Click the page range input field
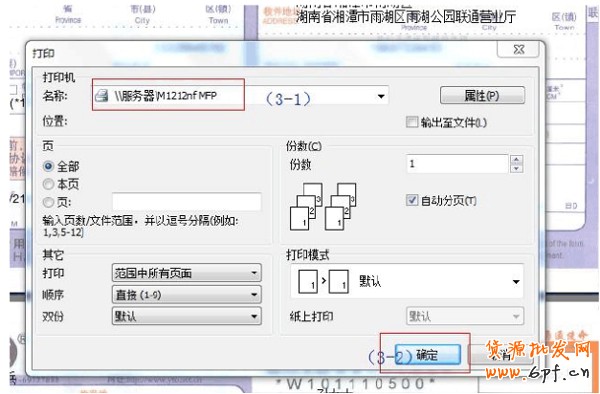 pos(187,202)
